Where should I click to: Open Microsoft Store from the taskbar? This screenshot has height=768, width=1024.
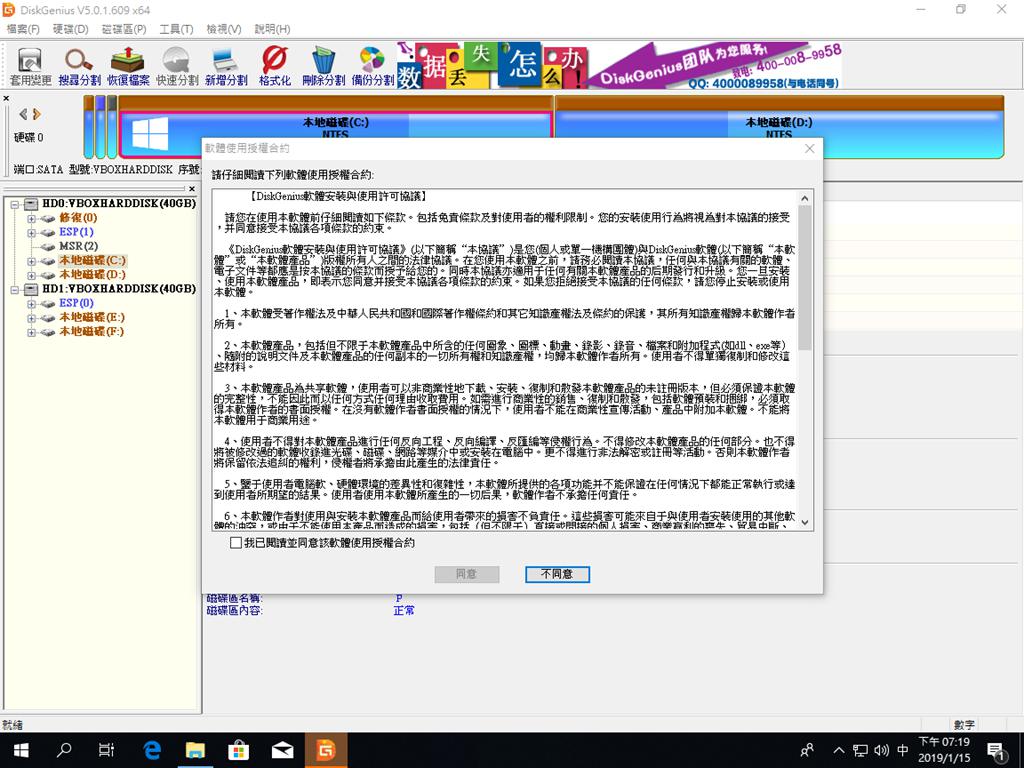pos(238,750)
